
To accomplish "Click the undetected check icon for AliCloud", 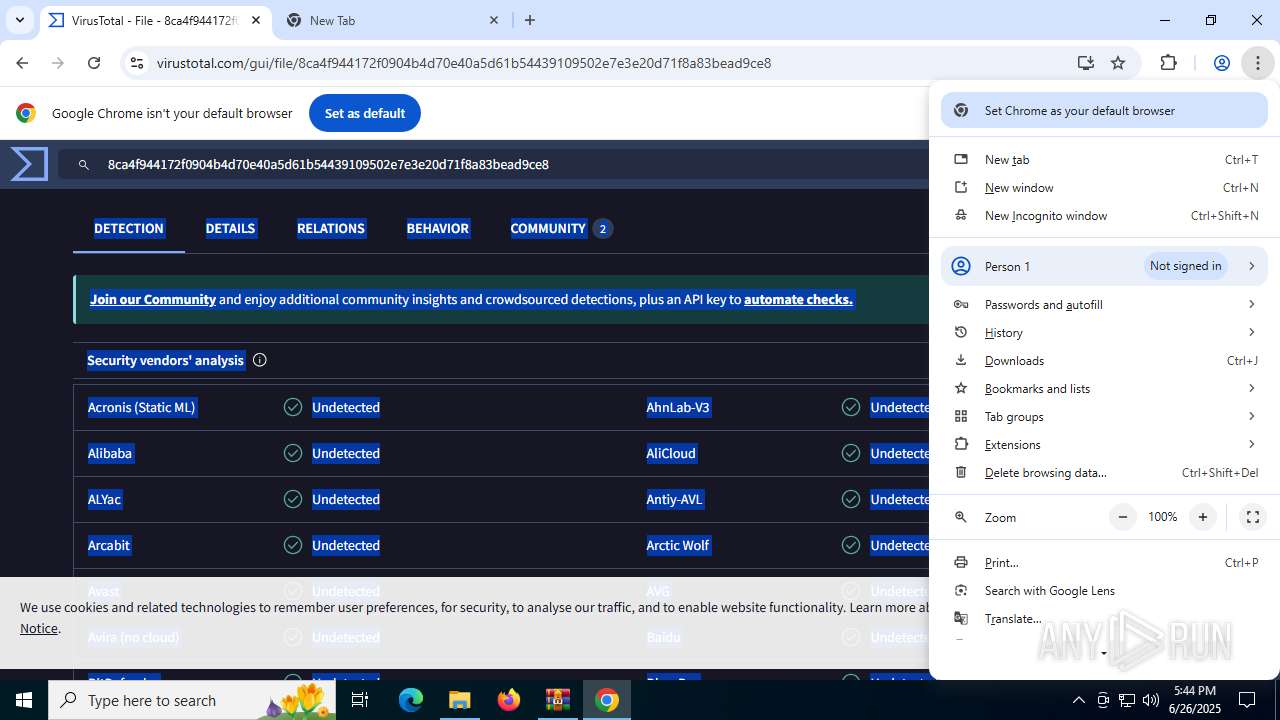I will [x=851, y=453].
